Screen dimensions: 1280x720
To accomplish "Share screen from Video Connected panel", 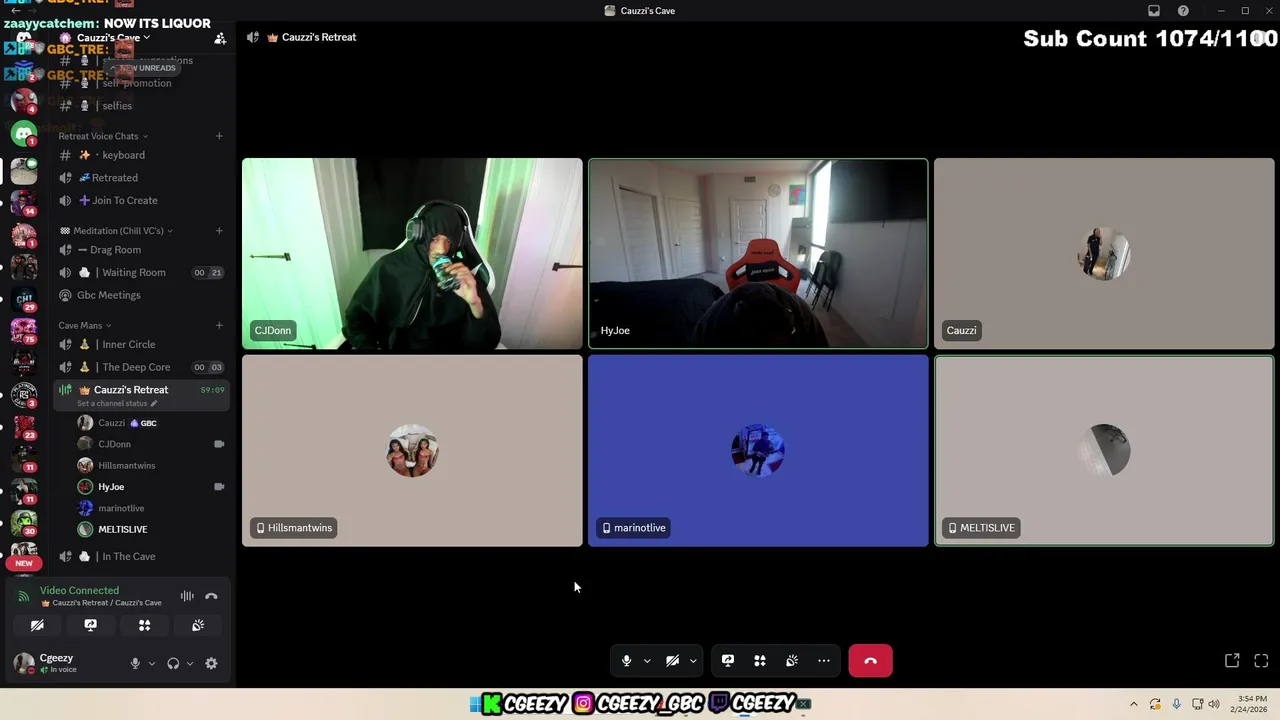I will click(91, 625).
